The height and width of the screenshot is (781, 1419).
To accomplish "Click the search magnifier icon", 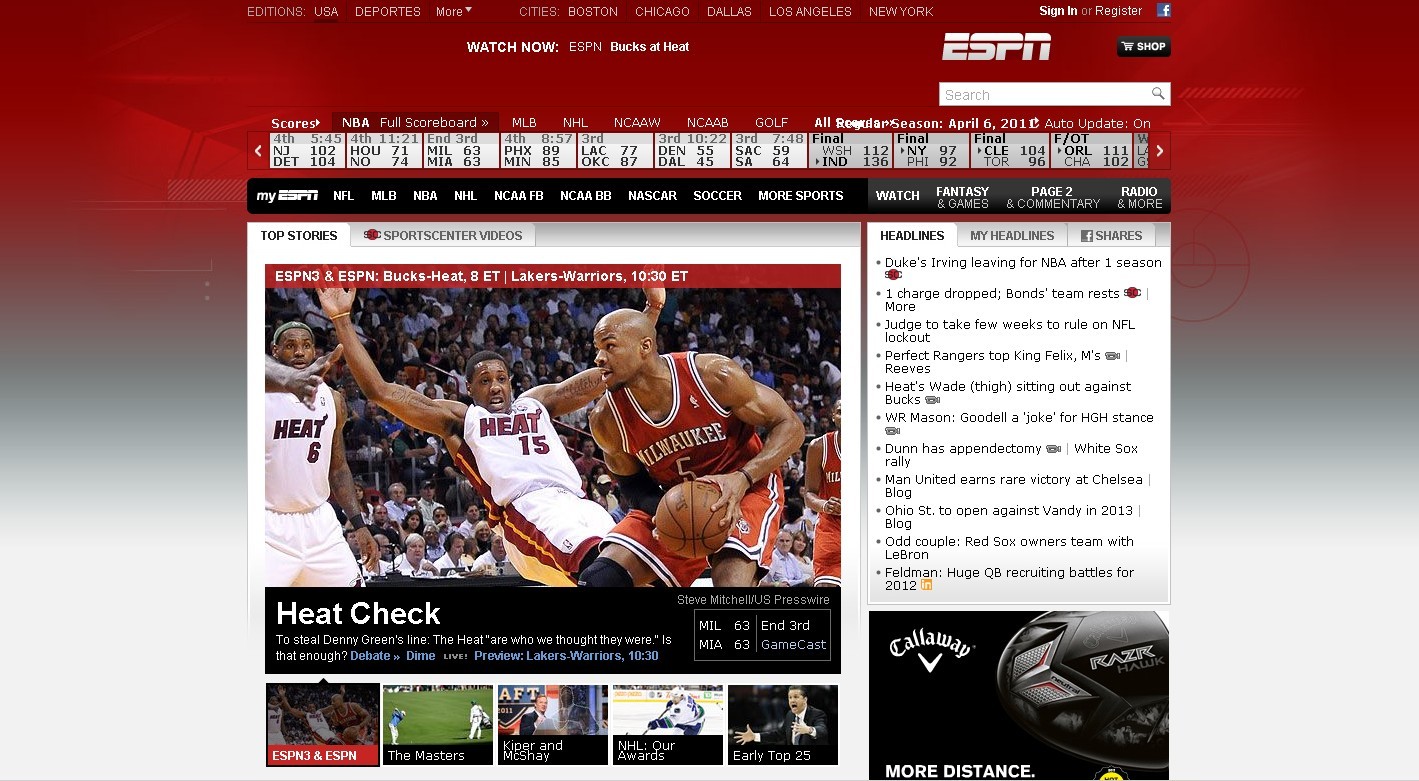I will click(x=1158, y=94).
